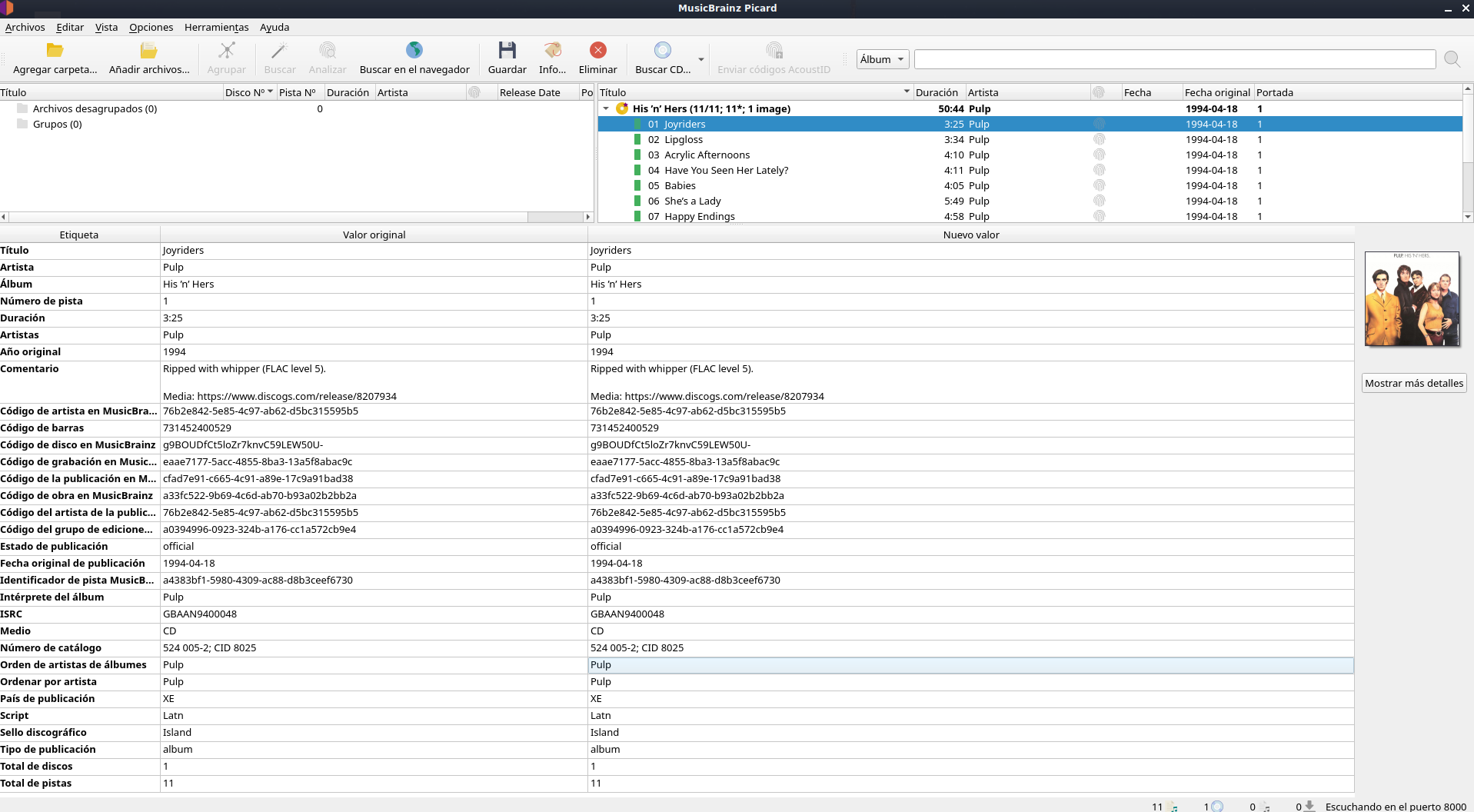Click the His 'n' Hers cover art thumbnail
This screenshot has height=812, width=1474.
[x=1412, y=298]
